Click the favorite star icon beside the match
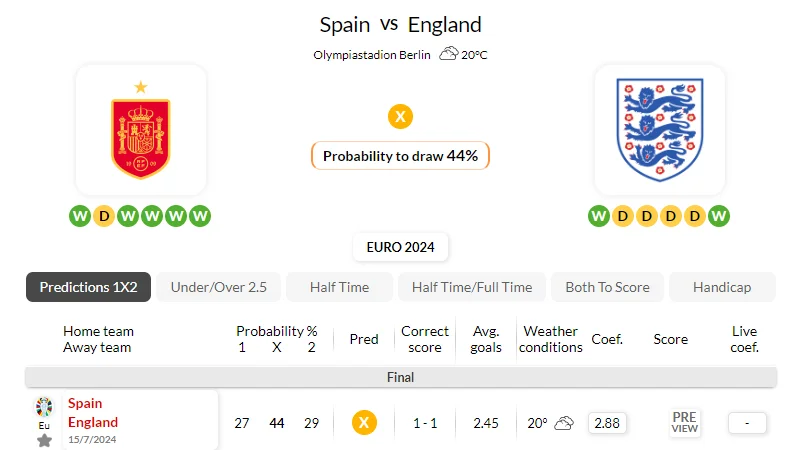The width and height of the screenshot is (800, 450). click(x=44, y=440)
